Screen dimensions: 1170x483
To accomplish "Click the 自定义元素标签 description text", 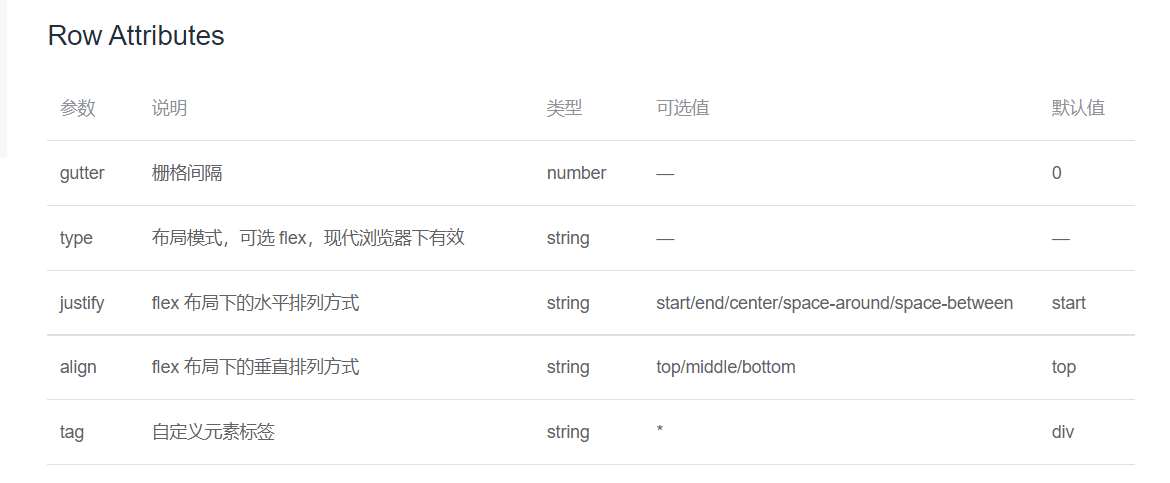I will pyautogui.click(x=213, y=432).
